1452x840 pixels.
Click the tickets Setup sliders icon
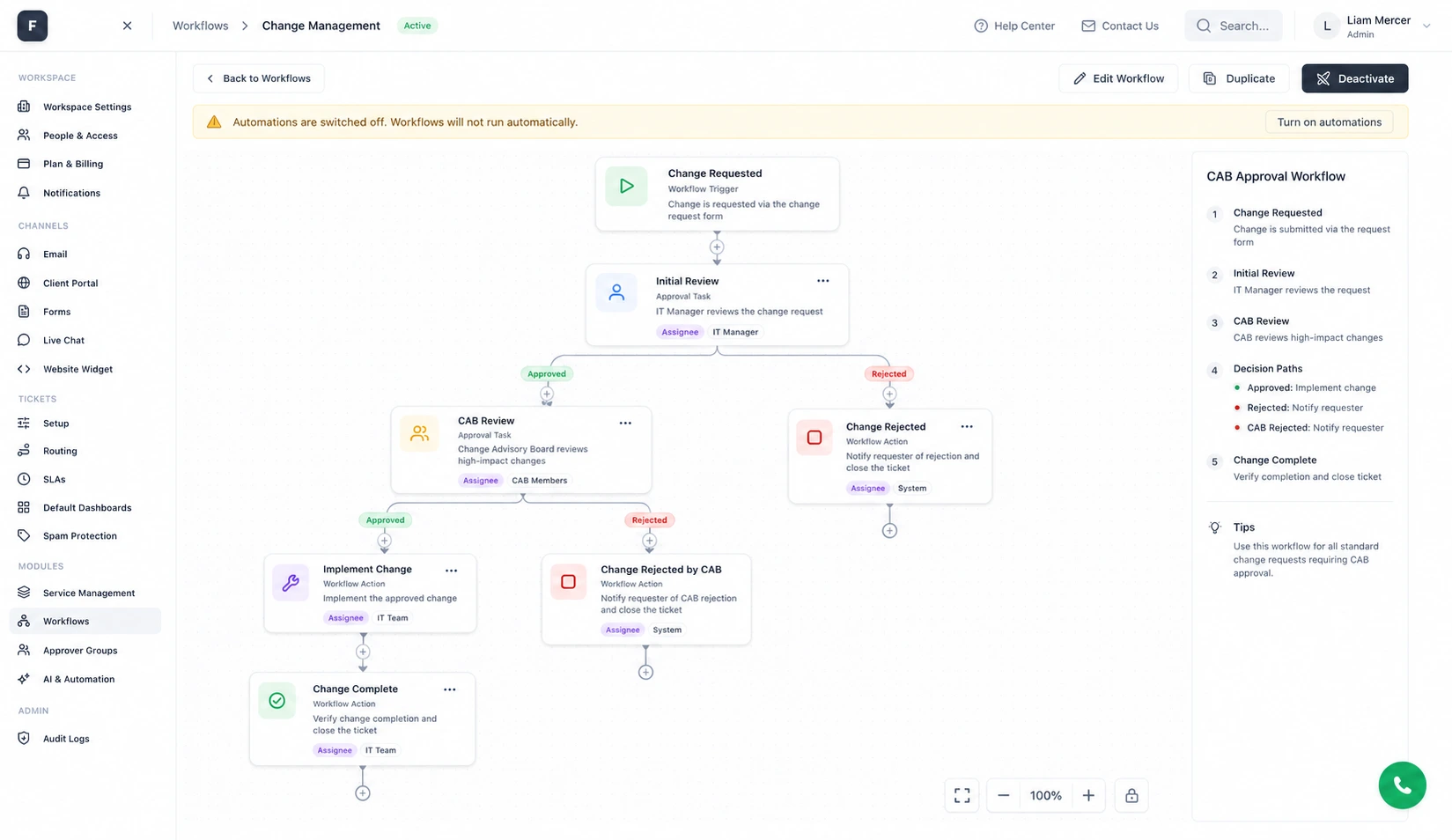24,423
